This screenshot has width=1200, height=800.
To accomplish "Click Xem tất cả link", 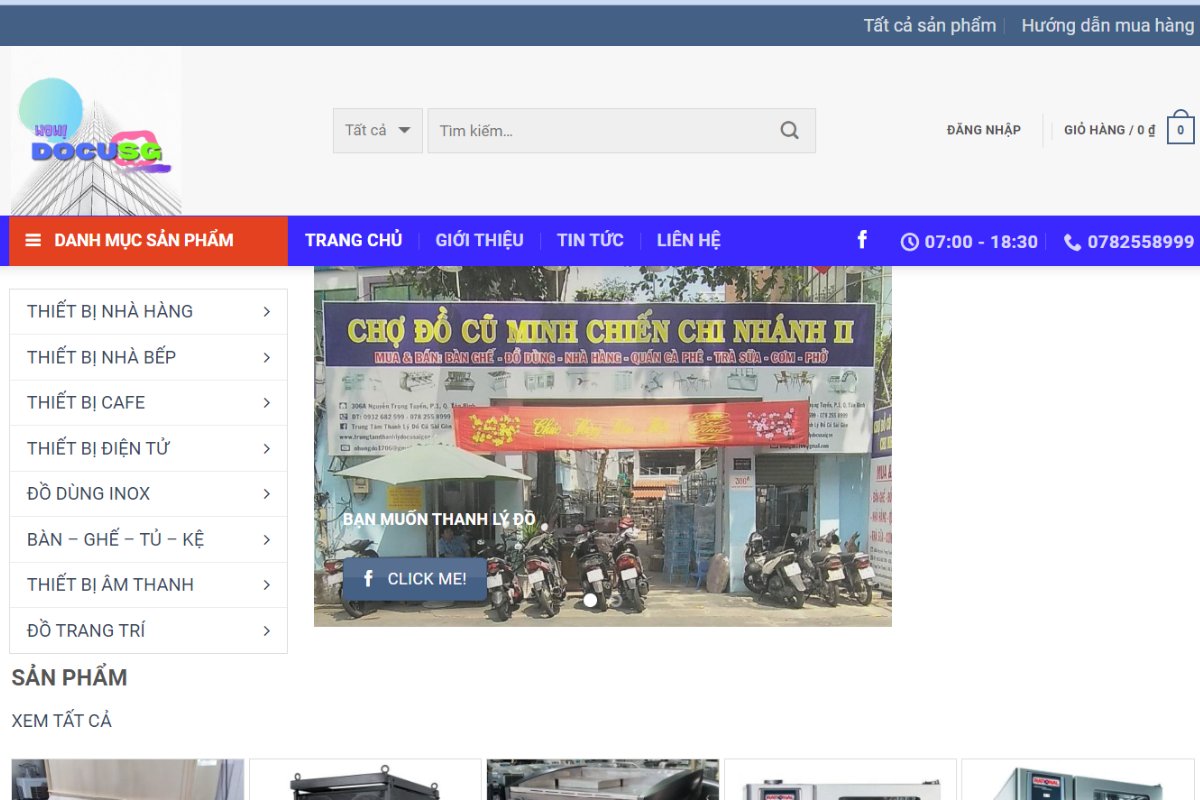I will [x=61, y=720].
